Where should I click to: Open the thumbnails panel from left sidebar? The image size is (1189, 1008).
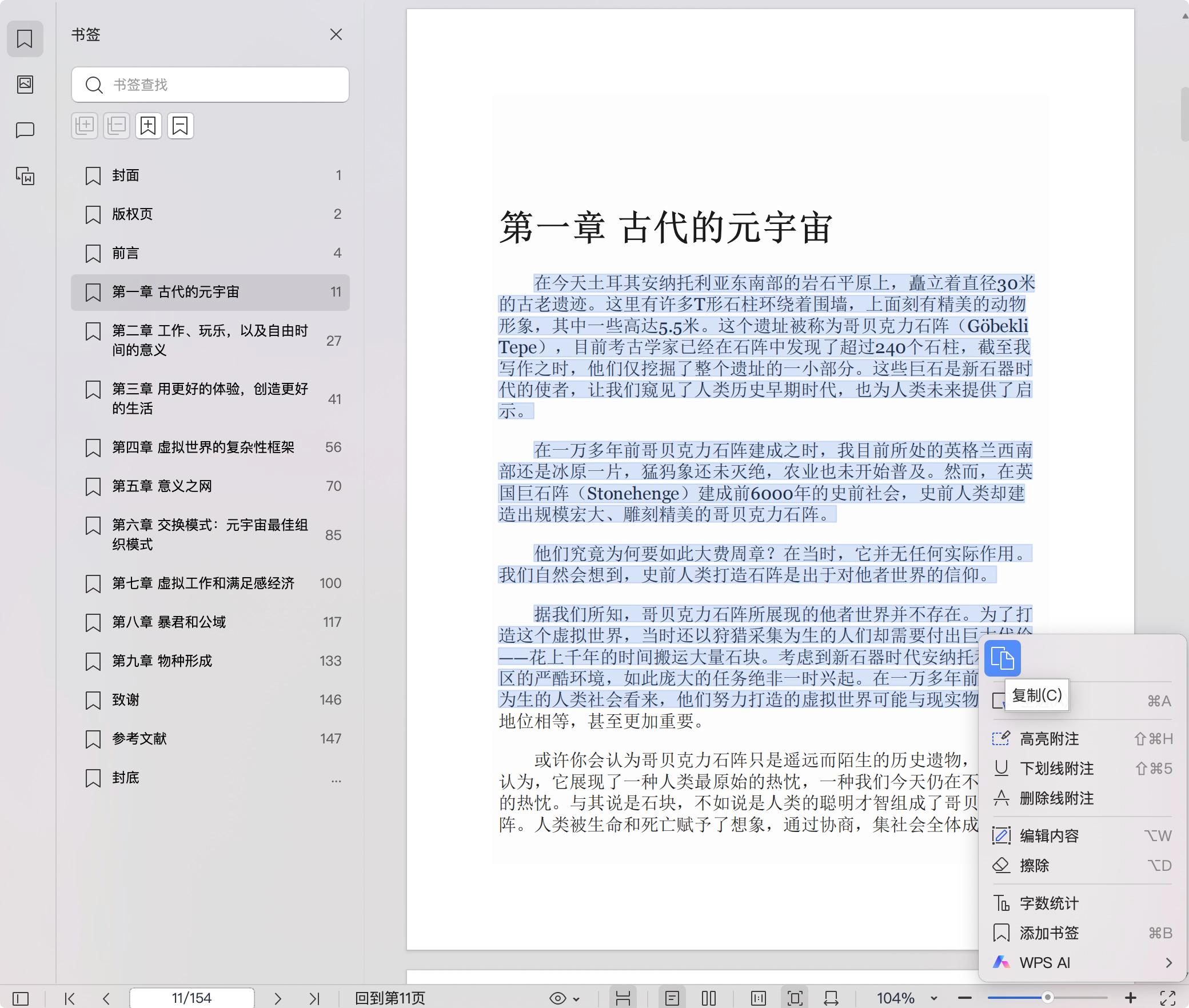25,85
